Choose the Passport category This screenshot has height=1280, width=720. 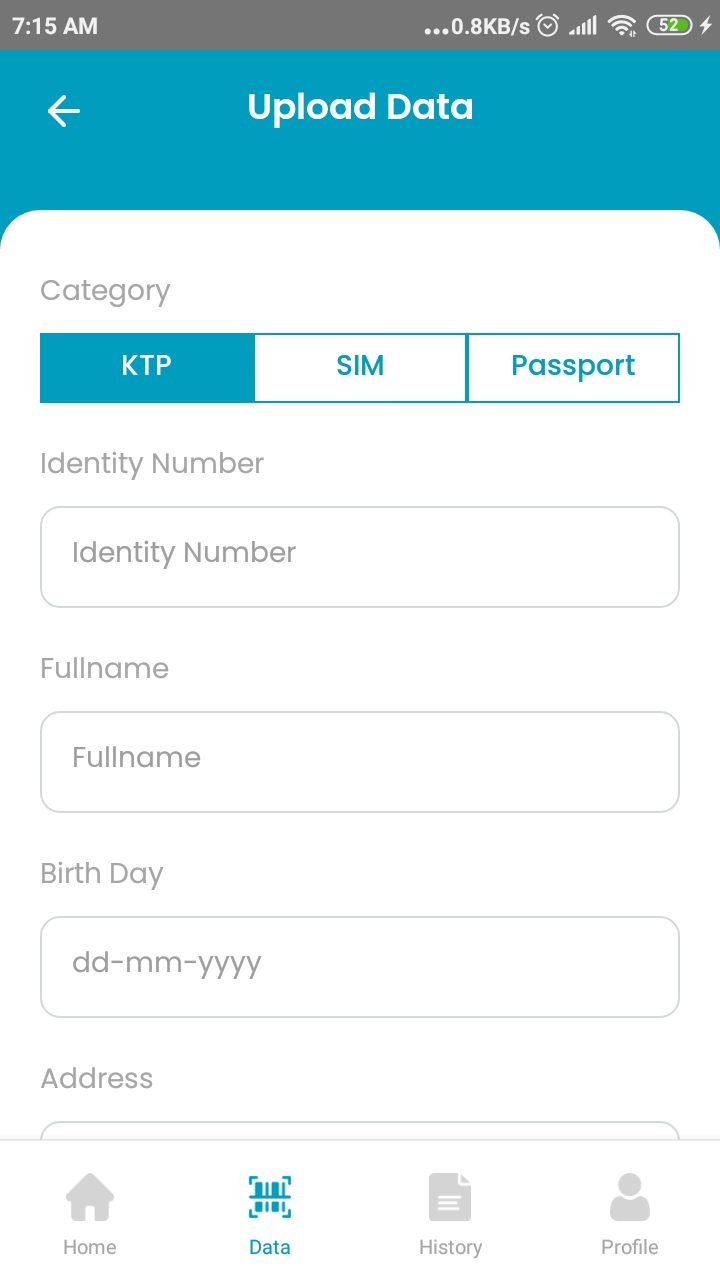click(x=573, y=368)
